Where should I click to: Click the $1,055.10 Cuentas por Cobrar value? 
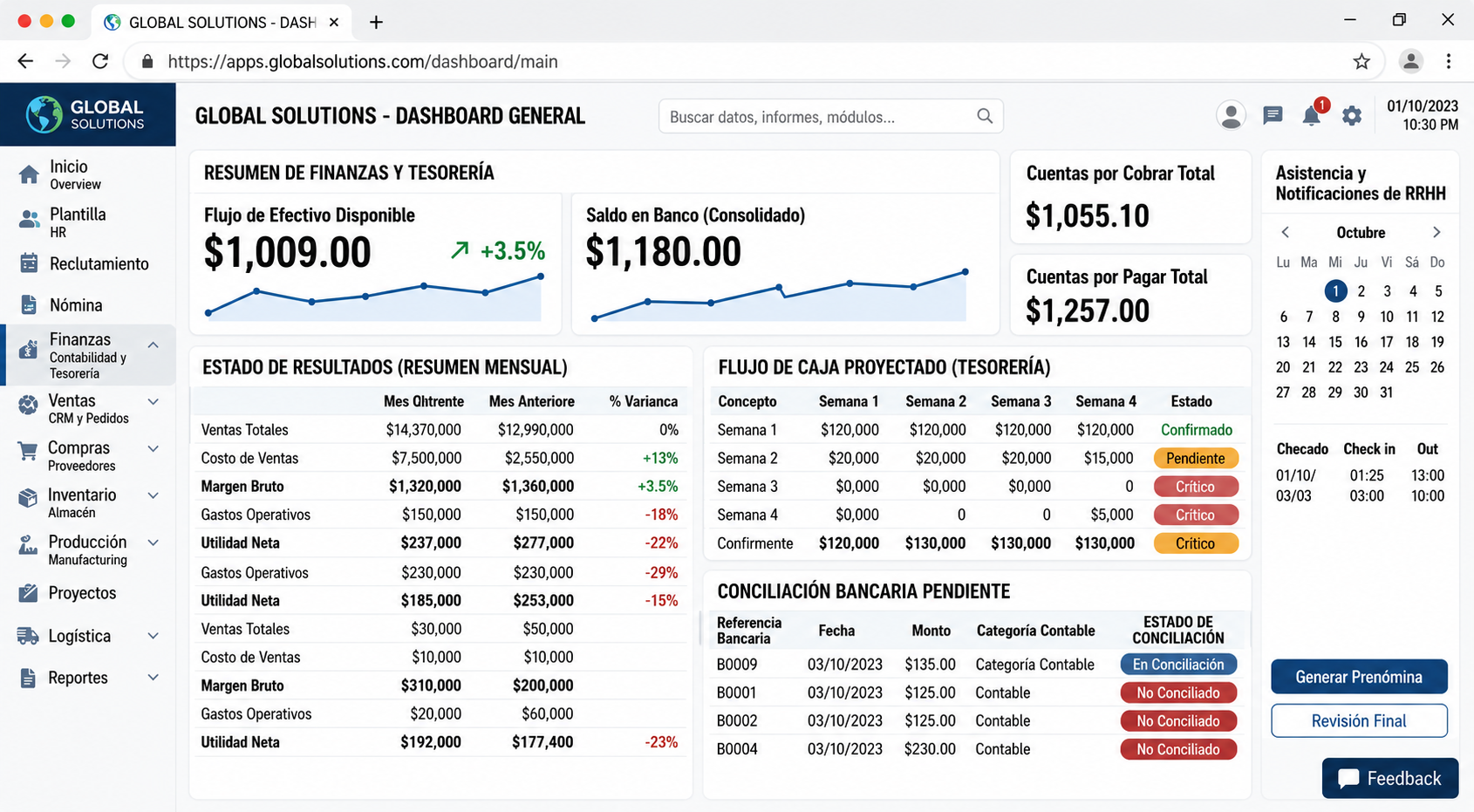pos(1088,215)
